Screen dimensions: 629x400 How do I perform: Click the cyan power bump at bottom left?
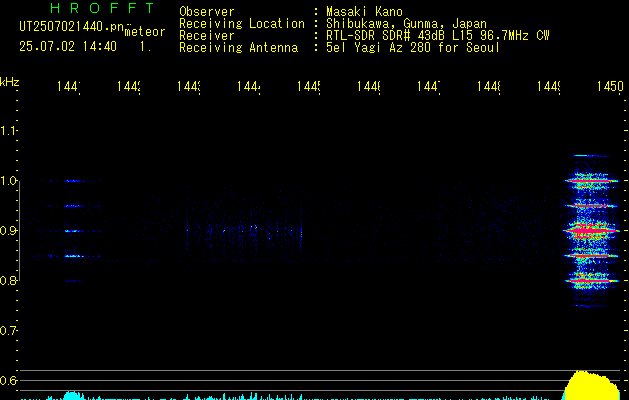click(72, 396)
